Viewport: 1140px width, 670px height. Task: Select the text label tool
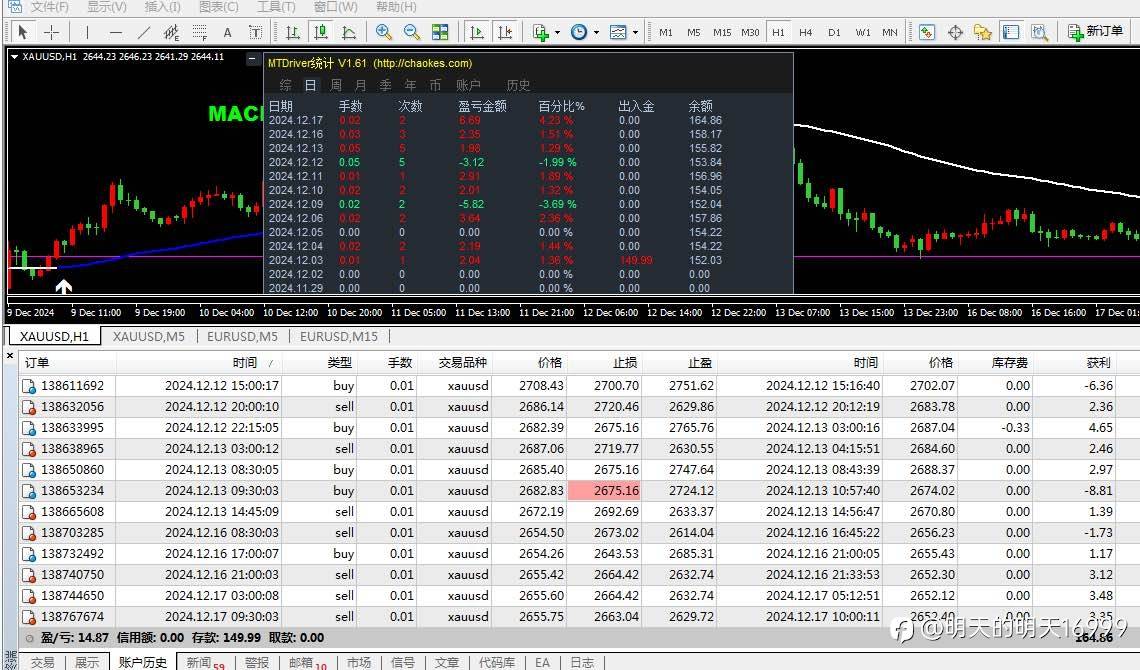[255, 32]
